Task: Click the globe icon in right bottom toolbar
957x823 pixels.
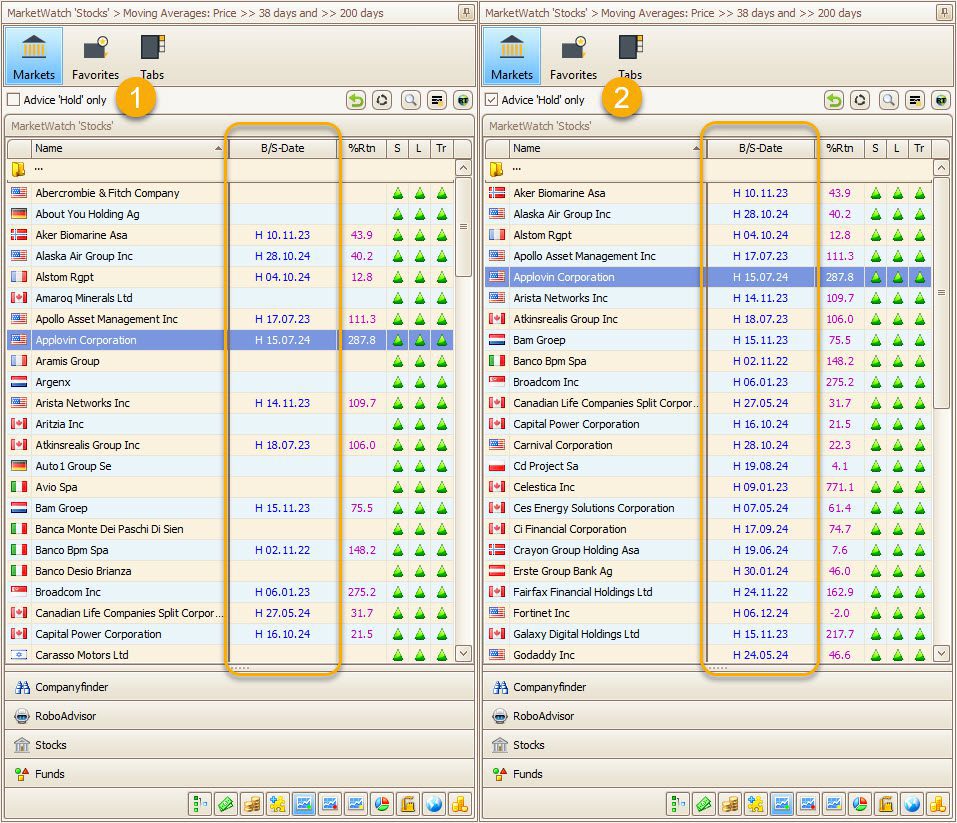Action: point(911,803)
